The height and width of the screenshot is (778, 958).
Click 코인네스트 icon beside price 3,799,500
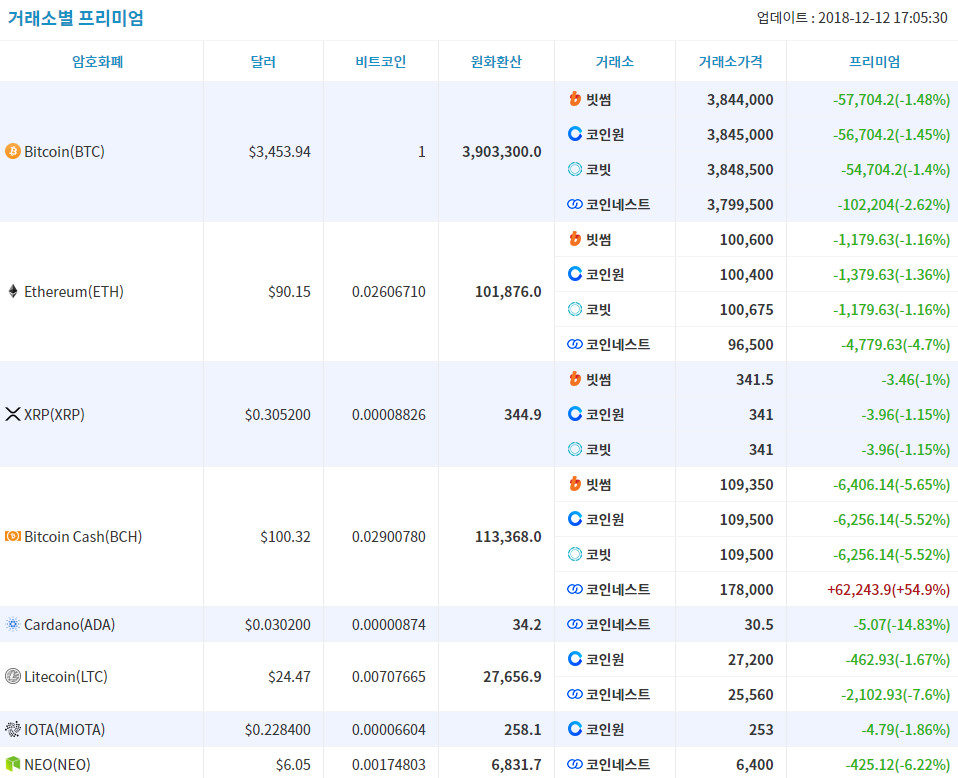tap(575, 204)
